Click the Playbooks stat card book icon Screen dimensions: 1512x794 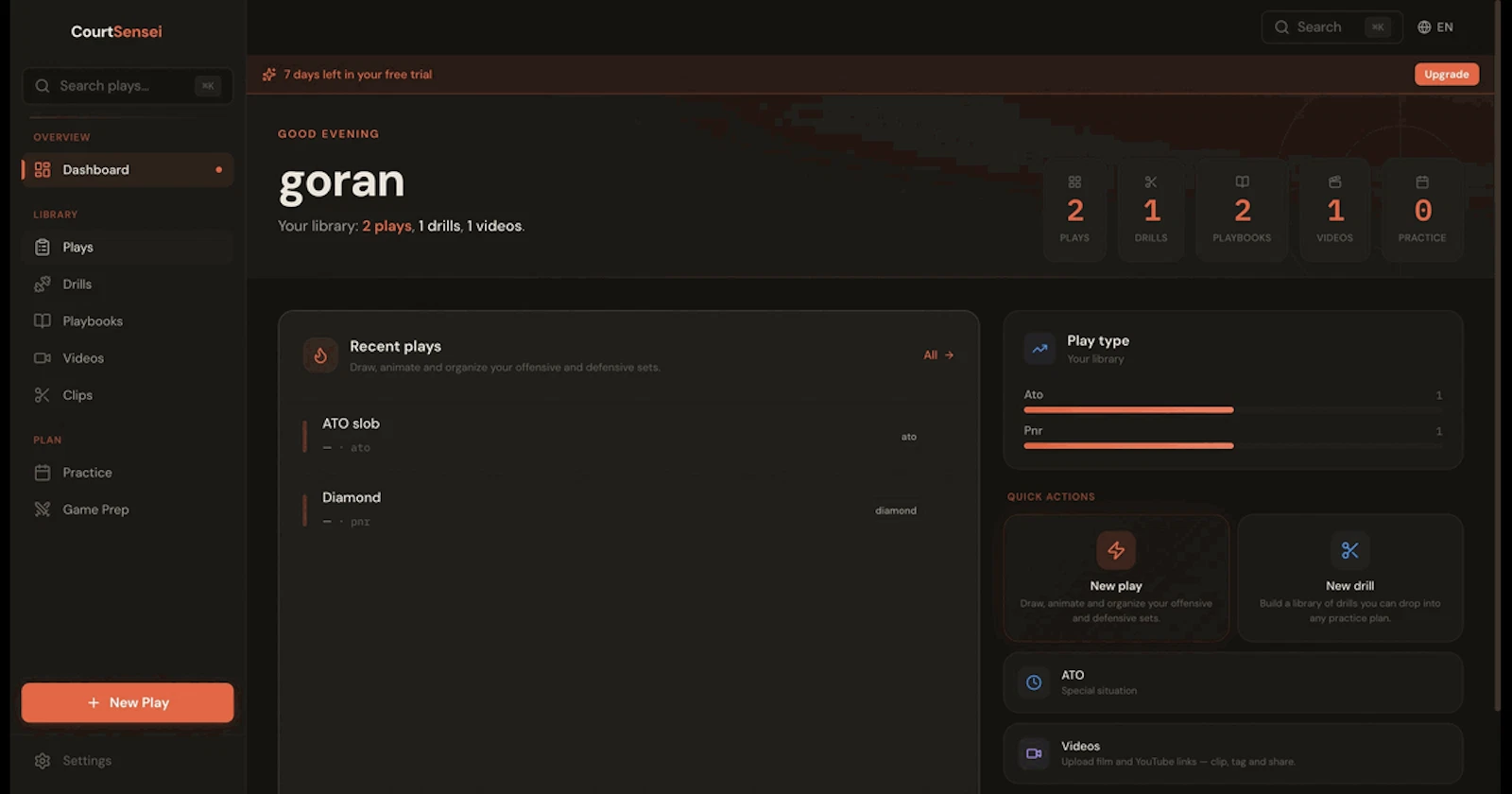[x=1242, y=181]
